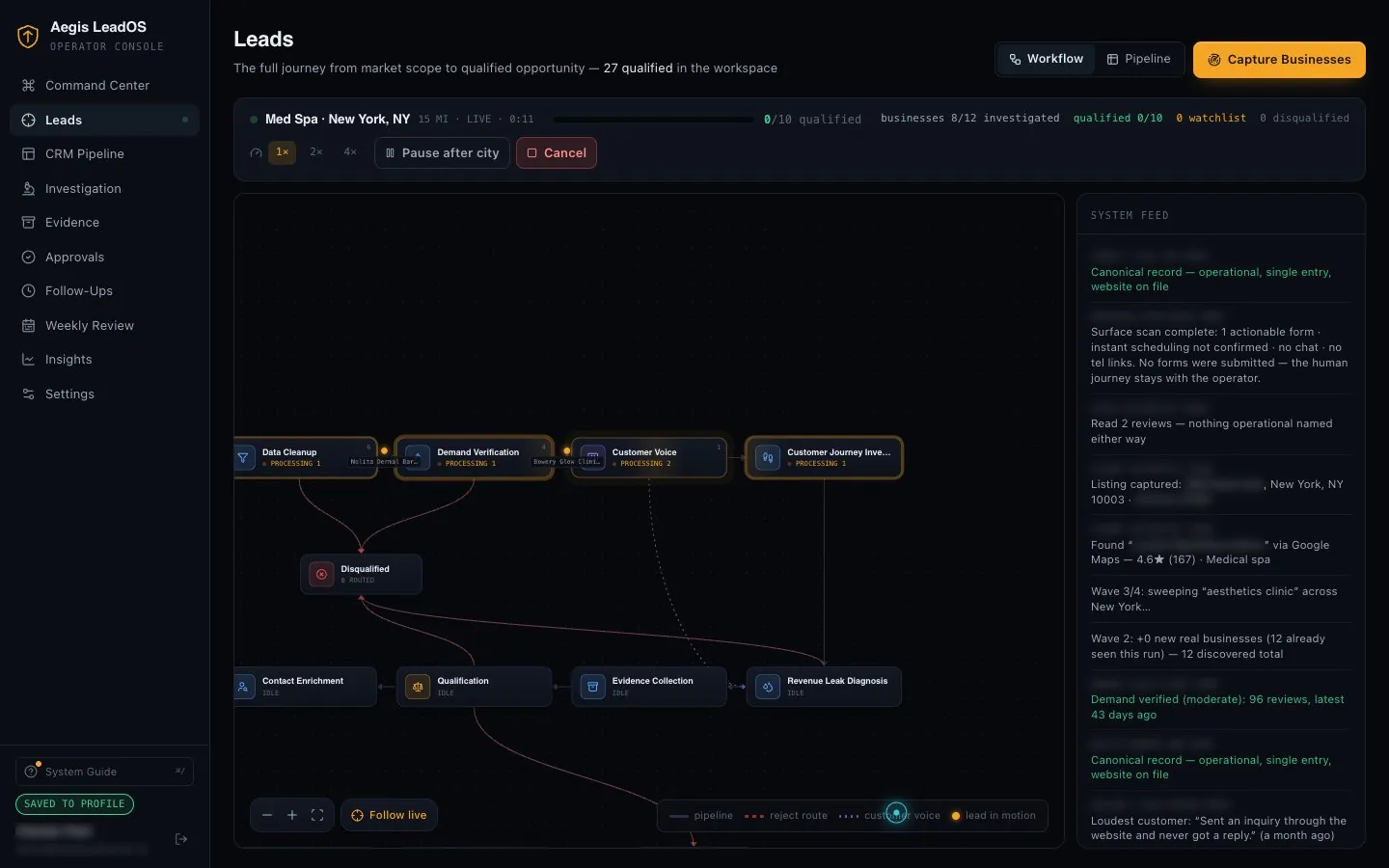Fit the workflow canvas to screen
Image resolution: width=1389 pixels, height=868 pixels.
[317, 815]
